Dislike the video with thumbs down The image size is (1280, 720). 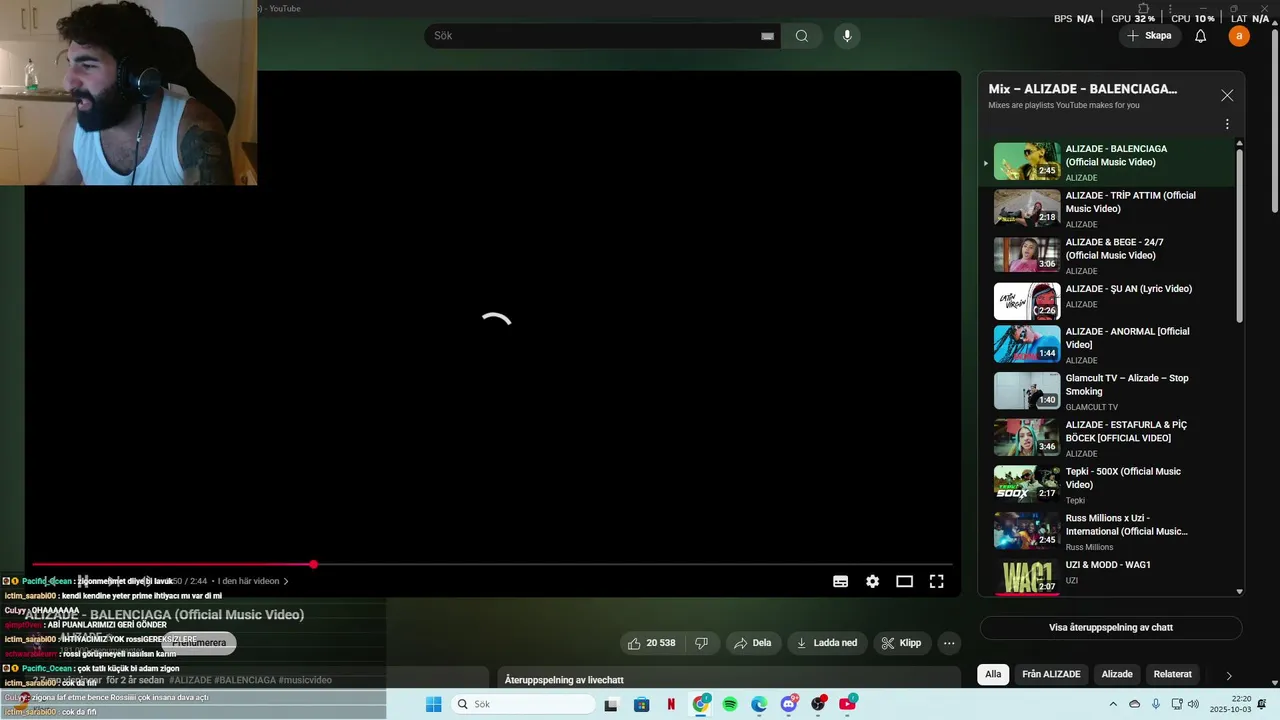point(702,643)
